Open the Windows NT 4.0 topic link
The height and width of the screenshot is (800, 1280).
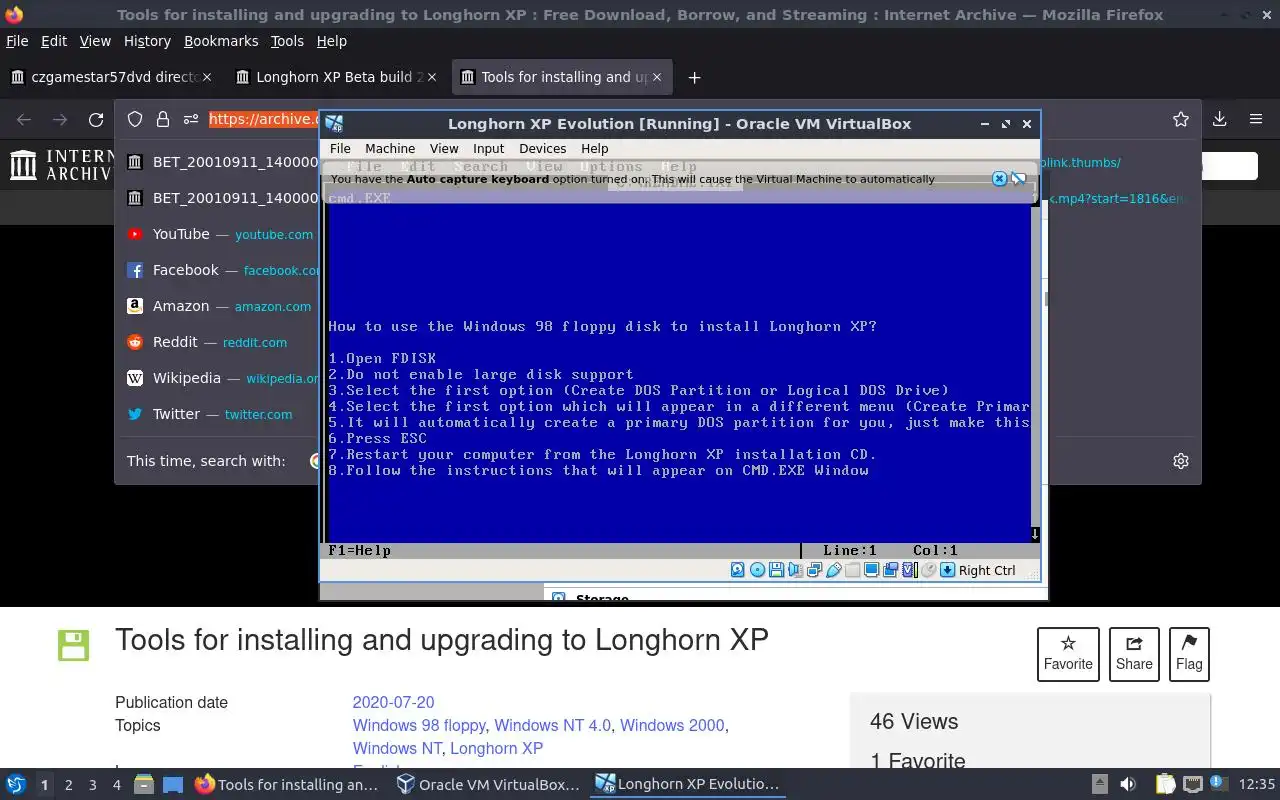[x=552, y=725]
